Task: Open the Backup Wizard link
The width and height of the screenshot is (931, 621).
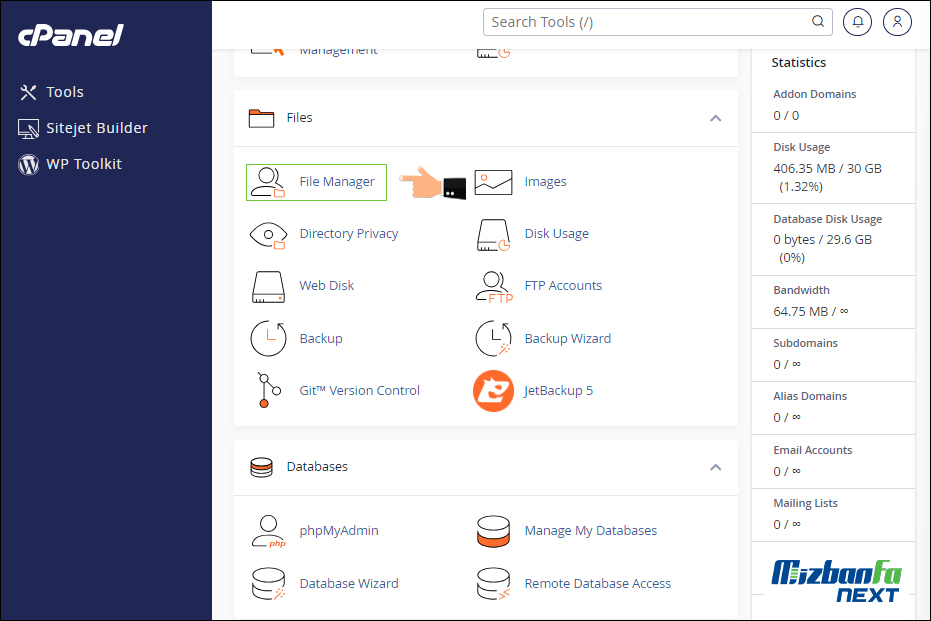Action: (567, 339)
